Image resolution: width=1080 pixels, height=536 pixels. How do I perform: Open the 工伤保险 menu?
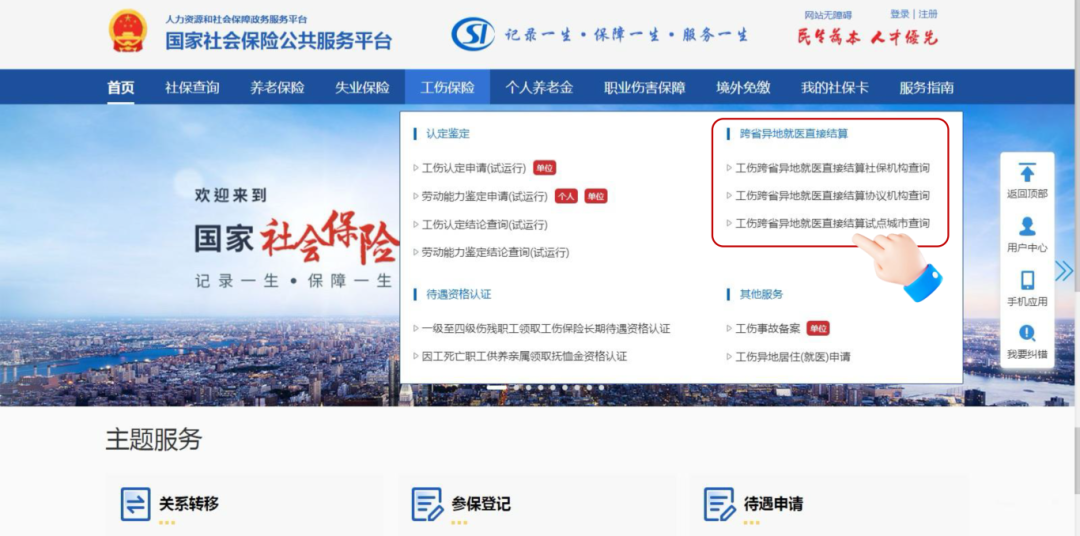point(448,87)
